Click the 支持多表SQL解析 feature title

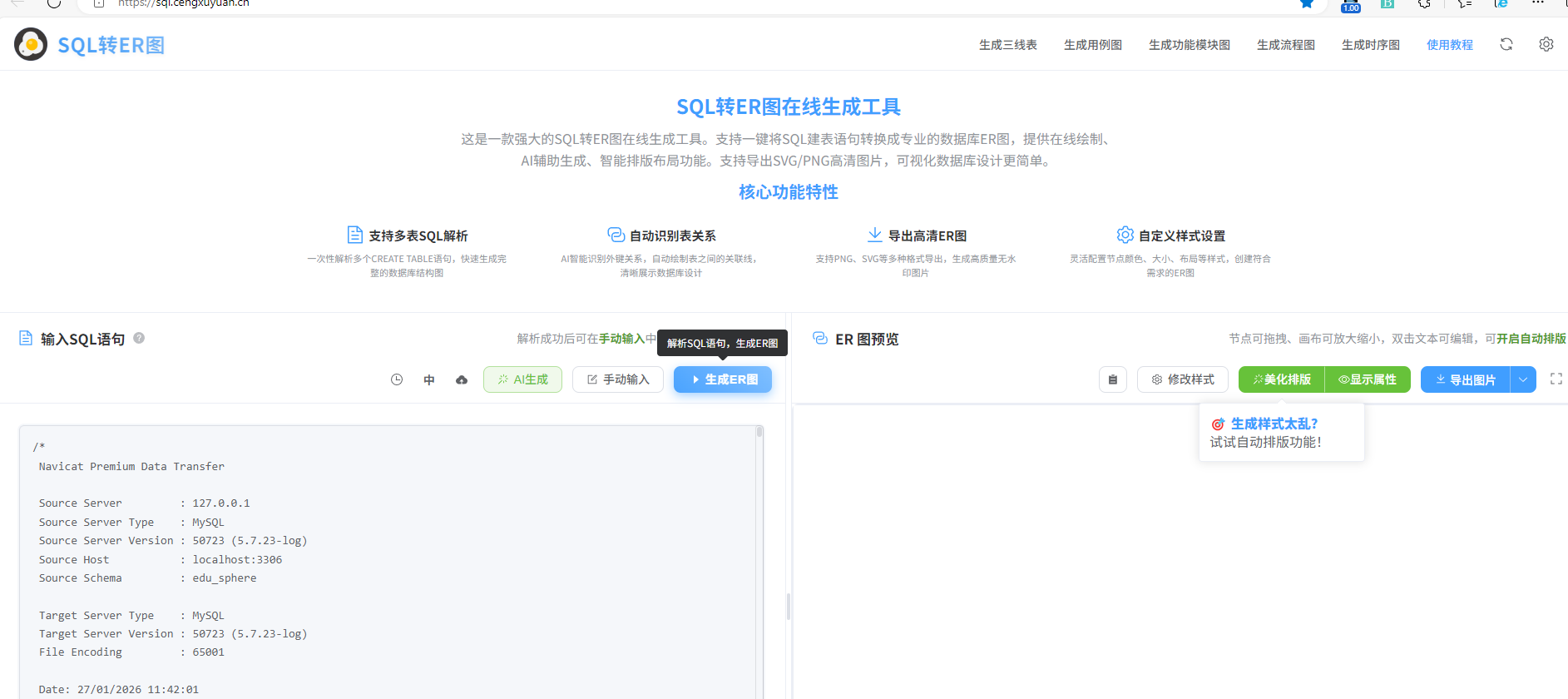[x=418, y=236]
